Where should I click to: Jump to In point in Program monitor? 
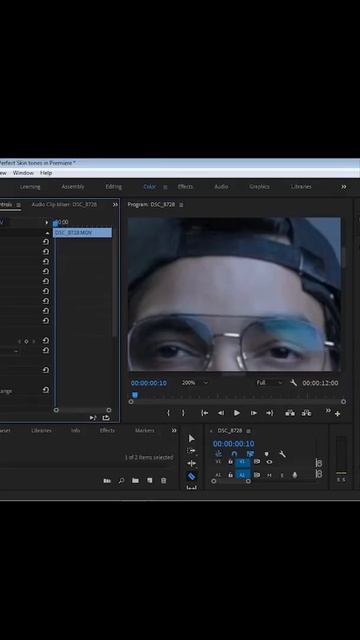tap(204, 413)
